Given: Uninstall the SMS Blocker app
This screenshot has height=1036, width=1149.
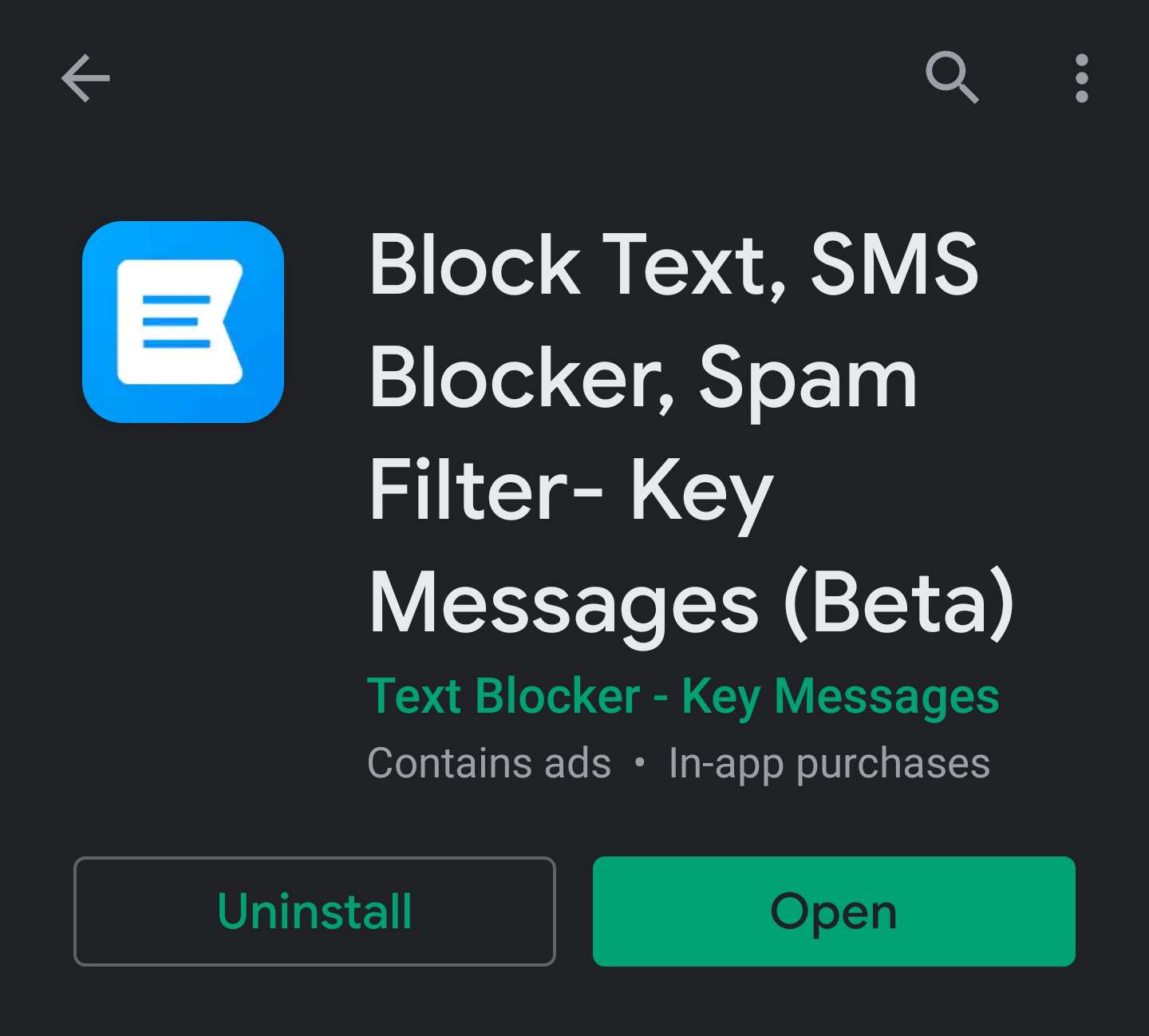Looking at the screenshot, I should [314, 911].
